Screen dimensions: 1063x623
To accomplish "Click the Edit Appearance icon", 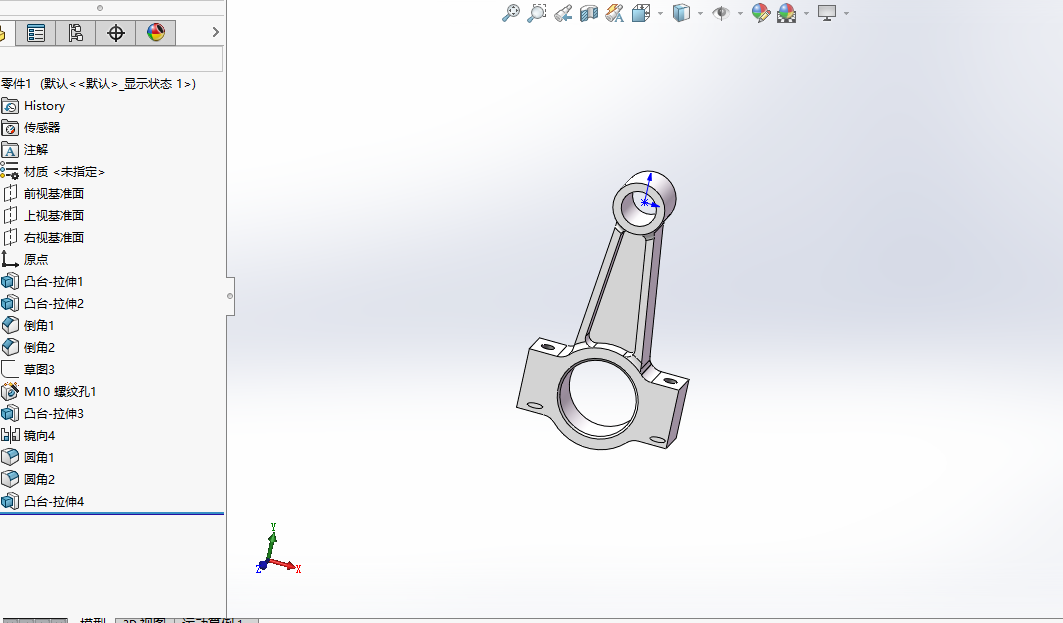I will click(761, 13).
